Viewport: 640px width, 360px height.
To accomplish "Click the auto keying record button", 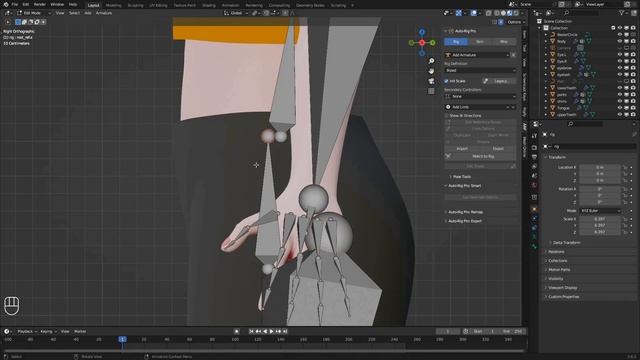I will coord(236,331).
